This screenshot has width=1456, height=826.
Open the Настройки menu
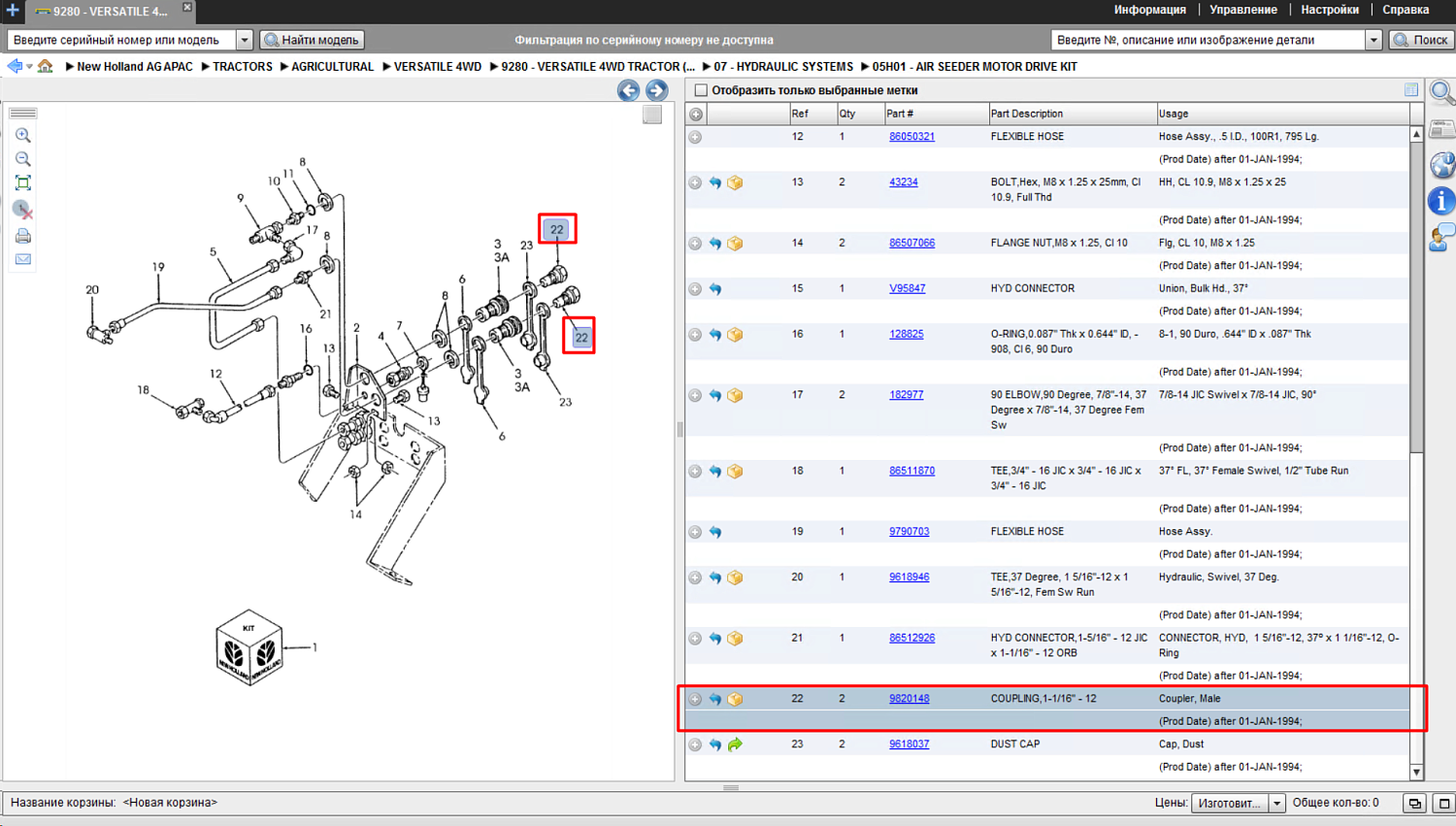tap(1330, 10)
